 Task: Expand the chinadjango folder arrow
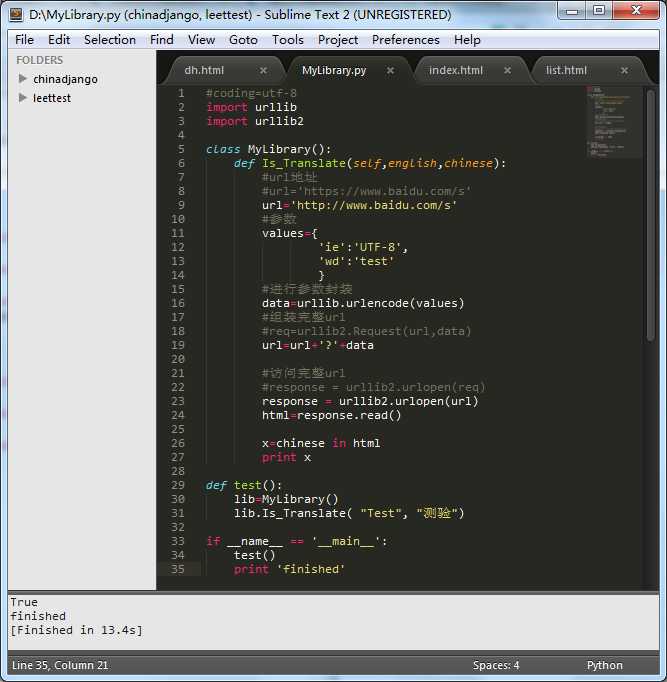[23, 79]
